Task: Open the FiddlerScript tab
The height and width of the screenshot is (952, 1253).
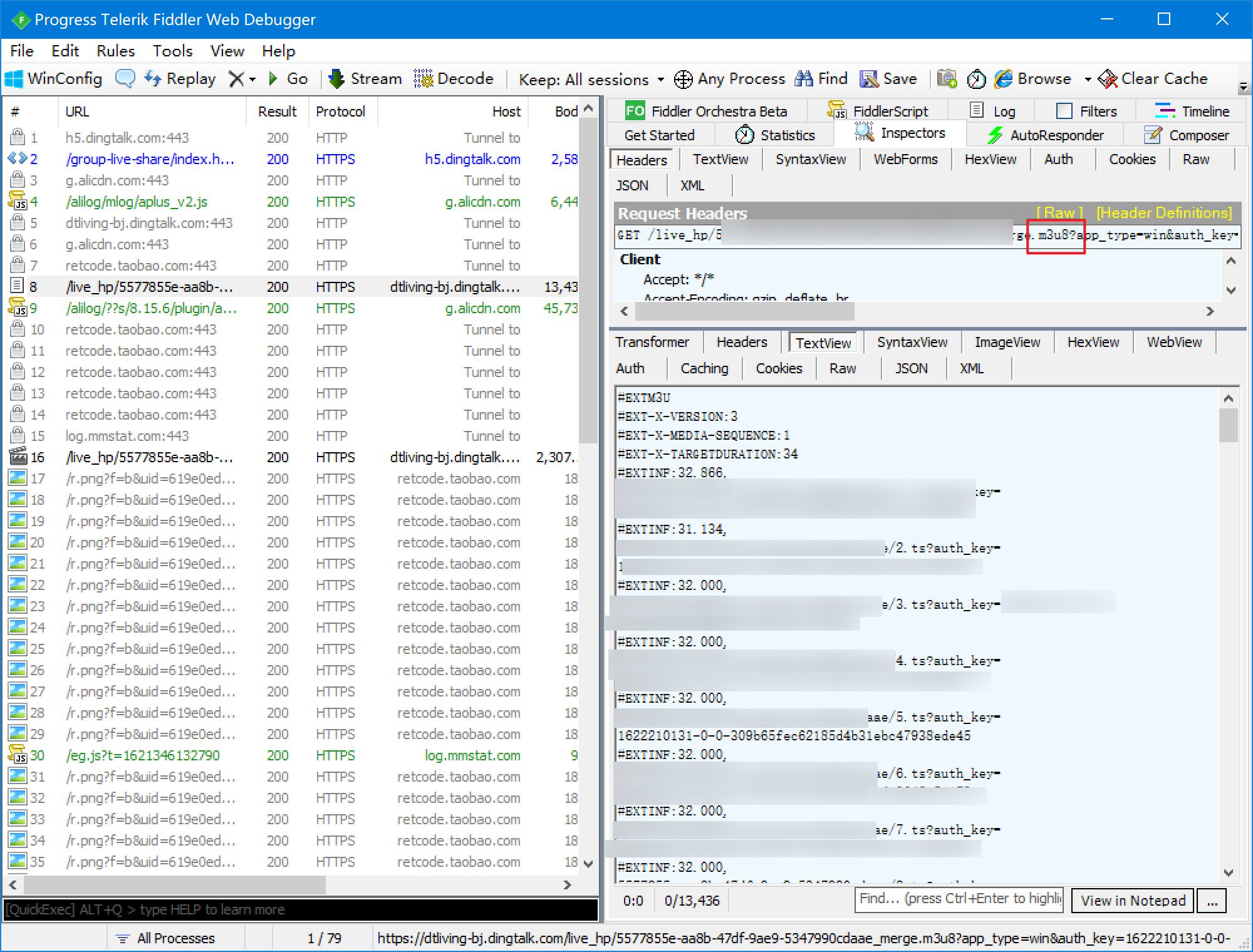Action: pos(878,111)
